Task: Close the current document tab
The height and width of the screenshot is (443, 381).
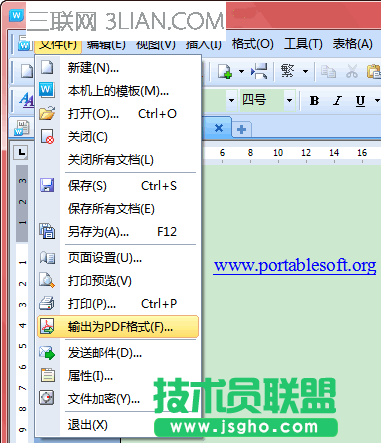Action: 219,128
